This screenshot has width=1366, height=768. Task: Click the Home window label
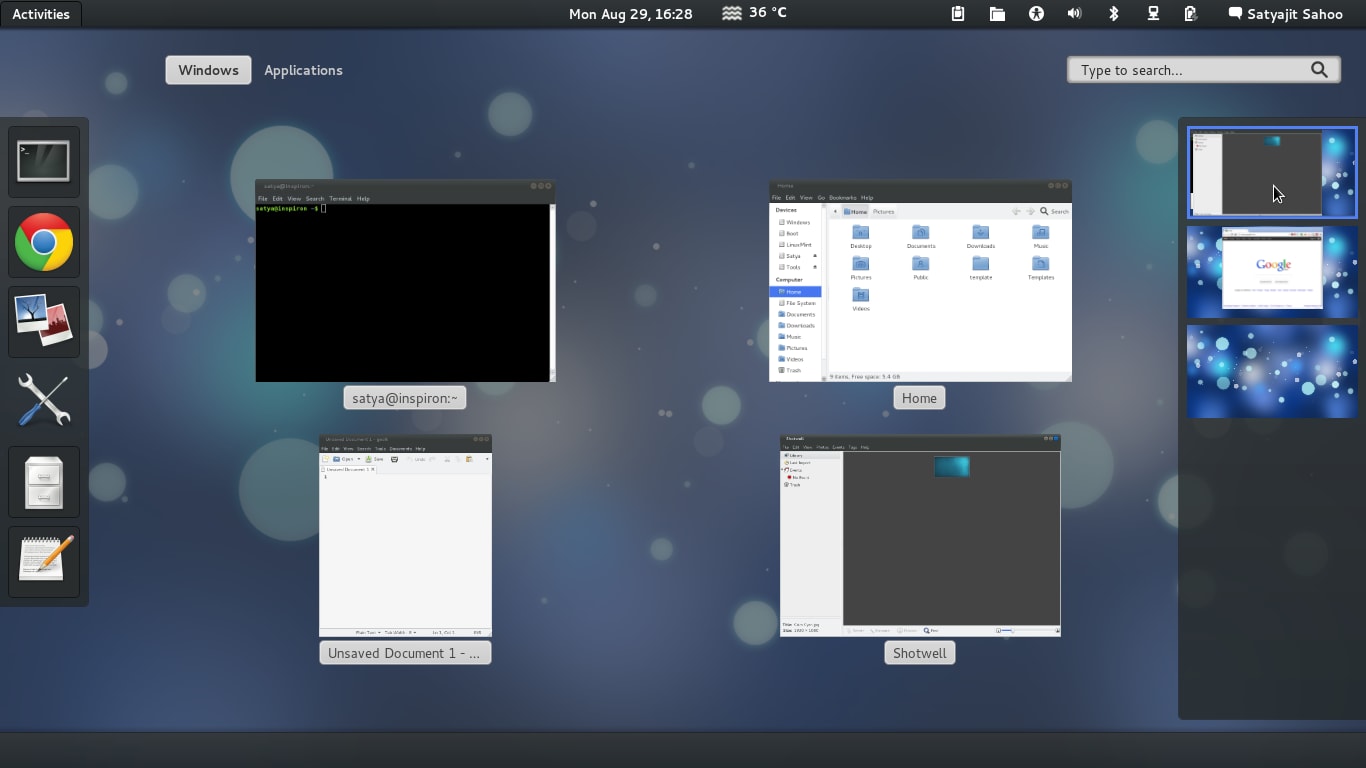point(919,398)
